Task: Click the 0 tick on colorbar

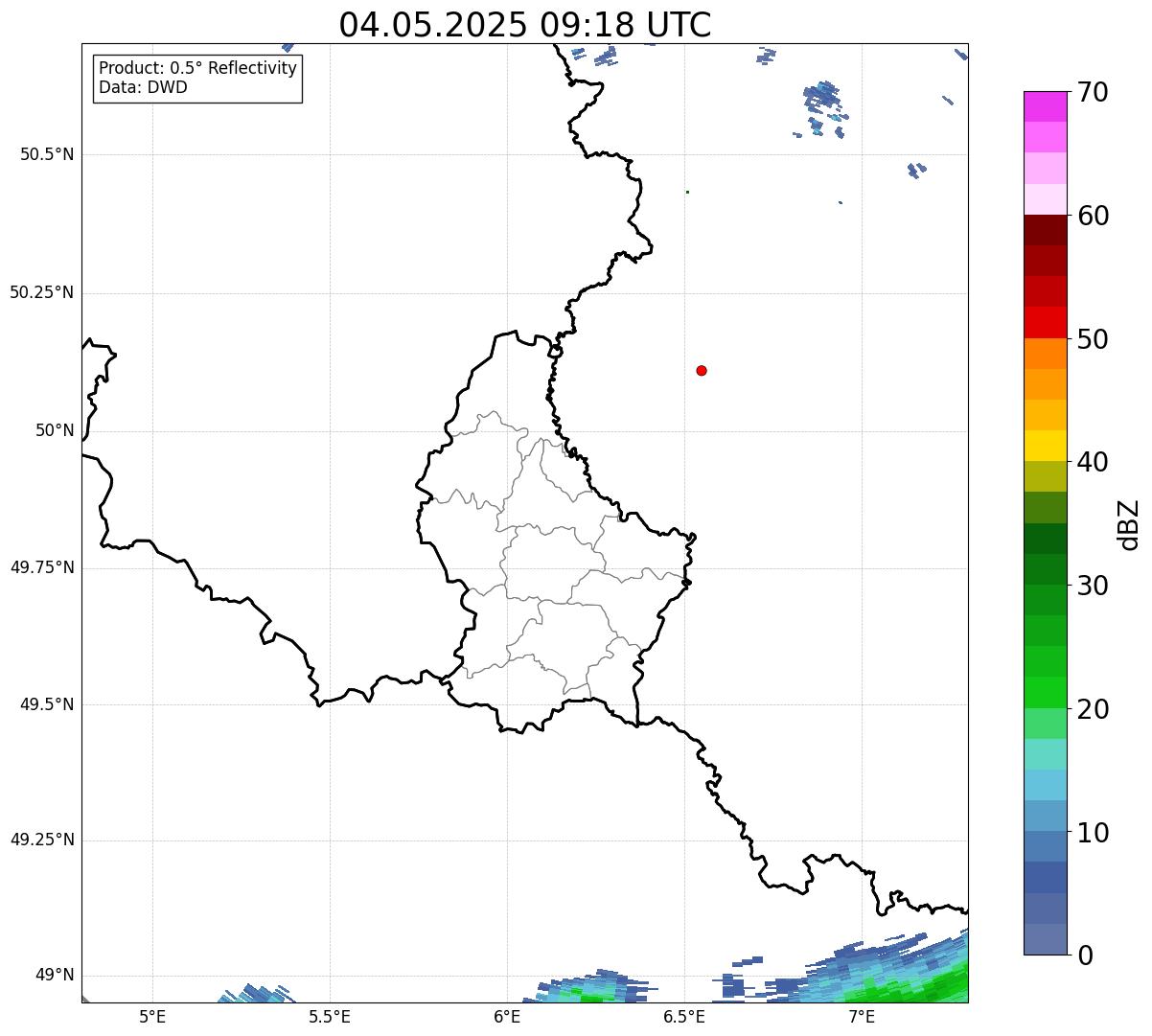Action: (1085, 955)
